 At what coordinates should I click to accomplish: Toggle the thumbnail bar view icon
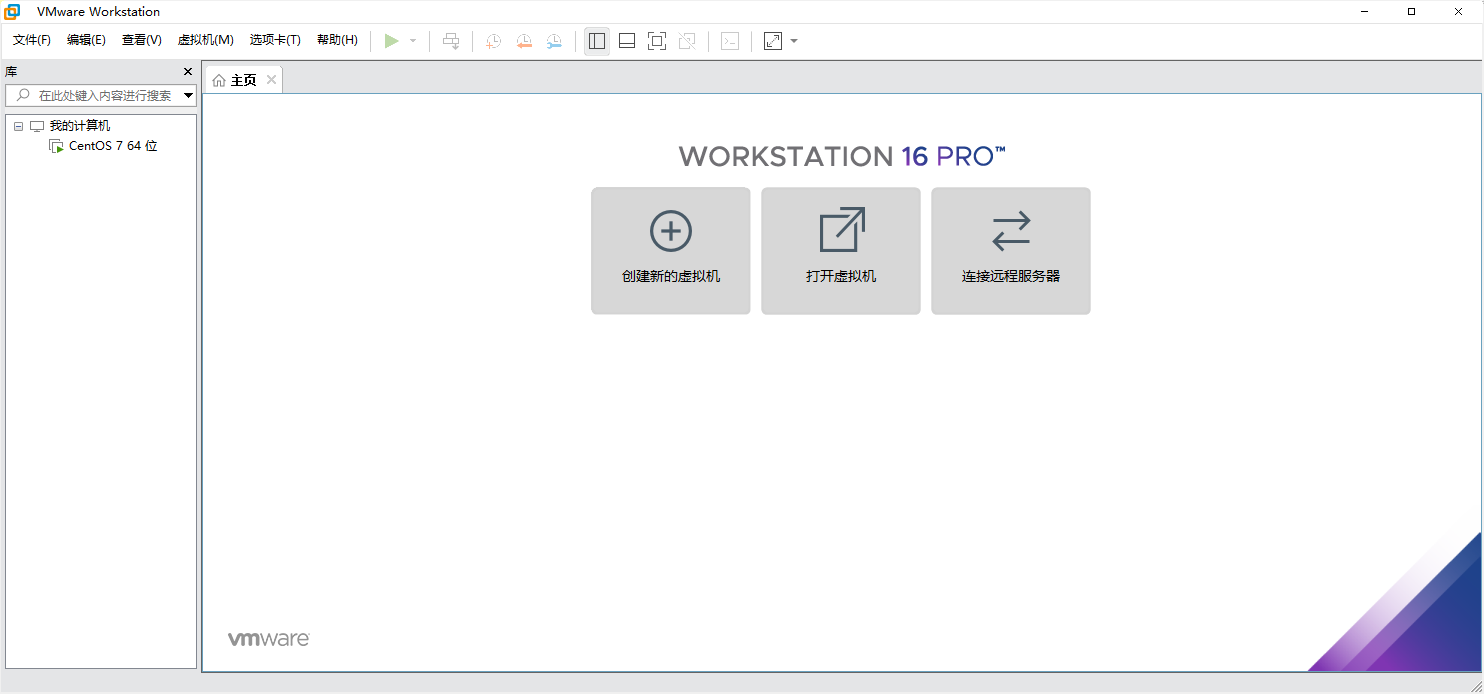pyautogui.click(x=627, y=41)
